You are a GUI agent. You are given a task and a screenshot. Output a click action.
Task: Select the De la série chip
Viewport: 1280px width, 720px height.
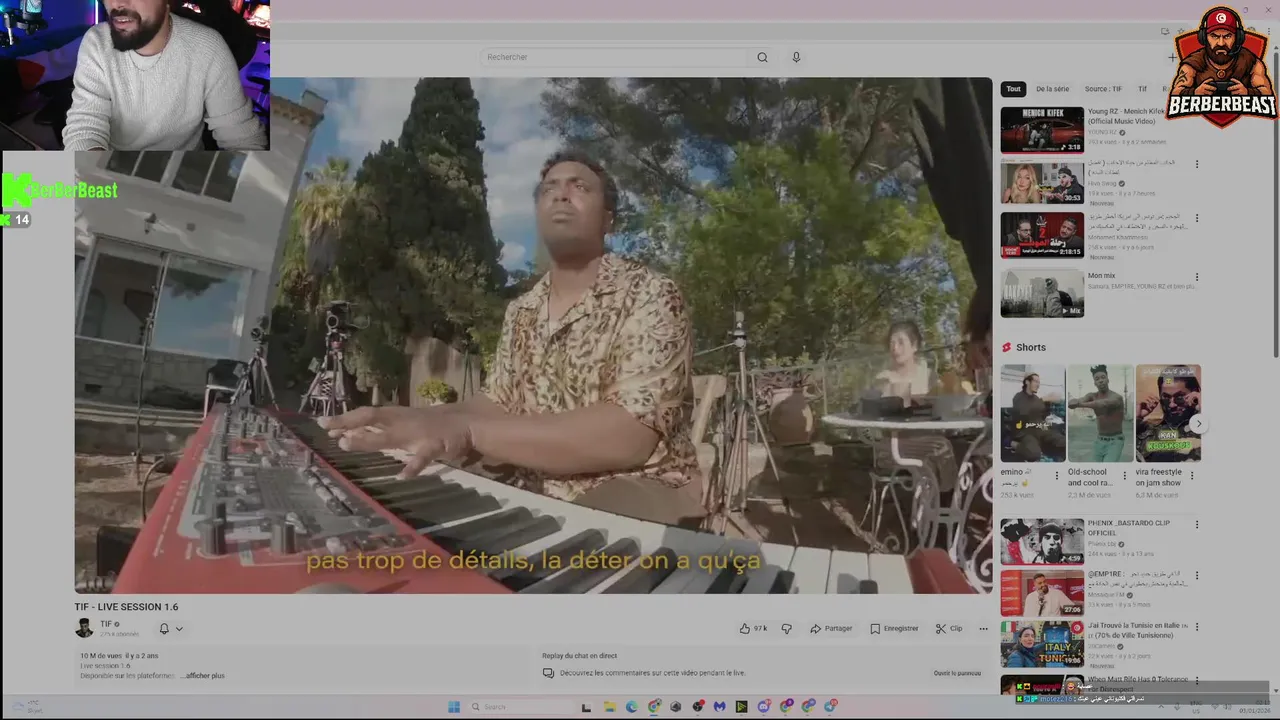[x=1052, y=89]
